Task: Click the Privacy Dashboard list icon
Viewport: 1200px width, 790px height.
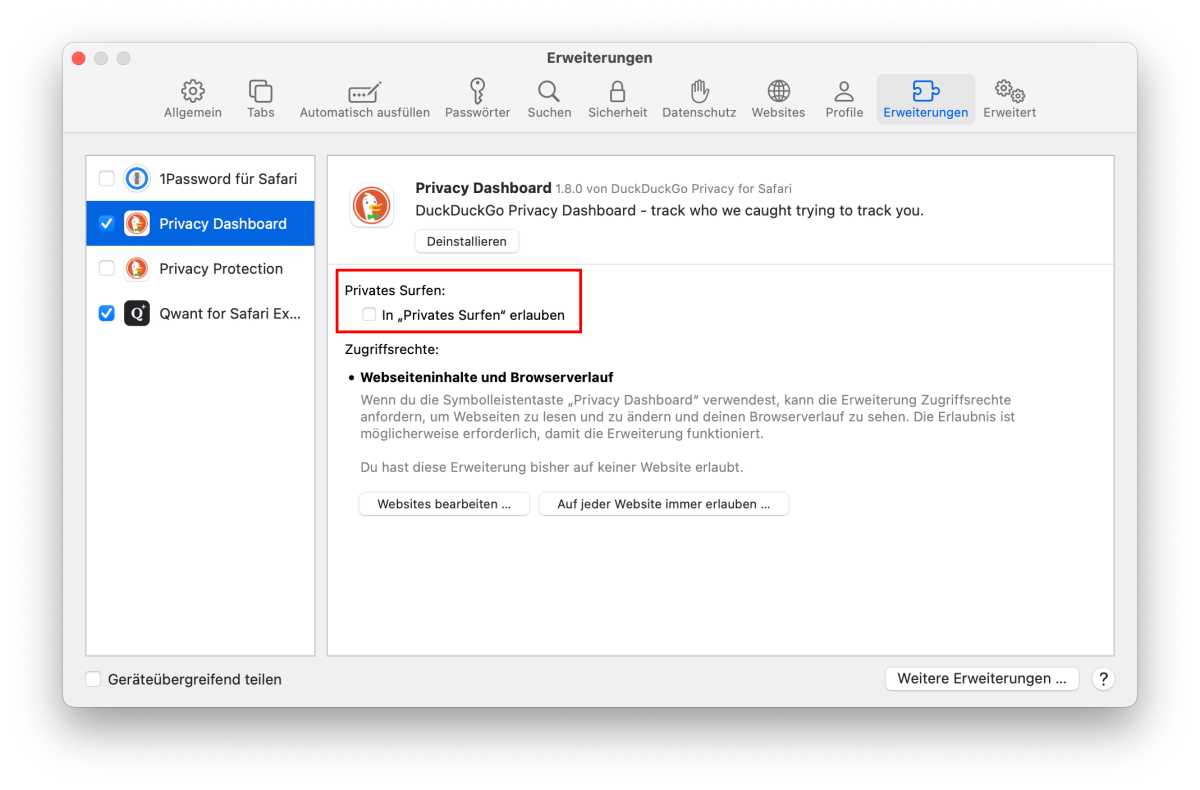Action: click(x=137, y=224)
